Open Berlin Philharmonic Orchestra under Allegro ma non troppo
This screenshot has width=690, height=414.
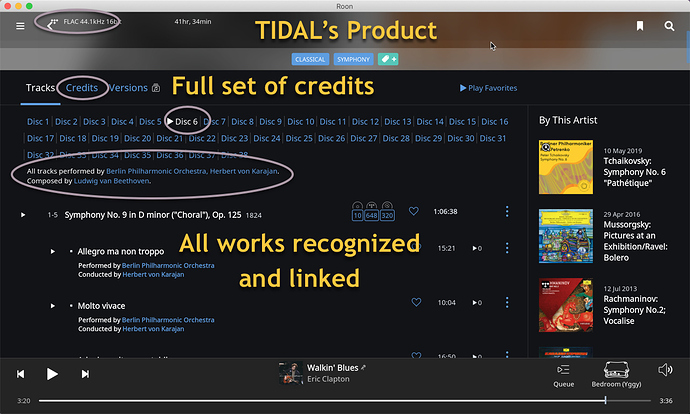[168, 265]
